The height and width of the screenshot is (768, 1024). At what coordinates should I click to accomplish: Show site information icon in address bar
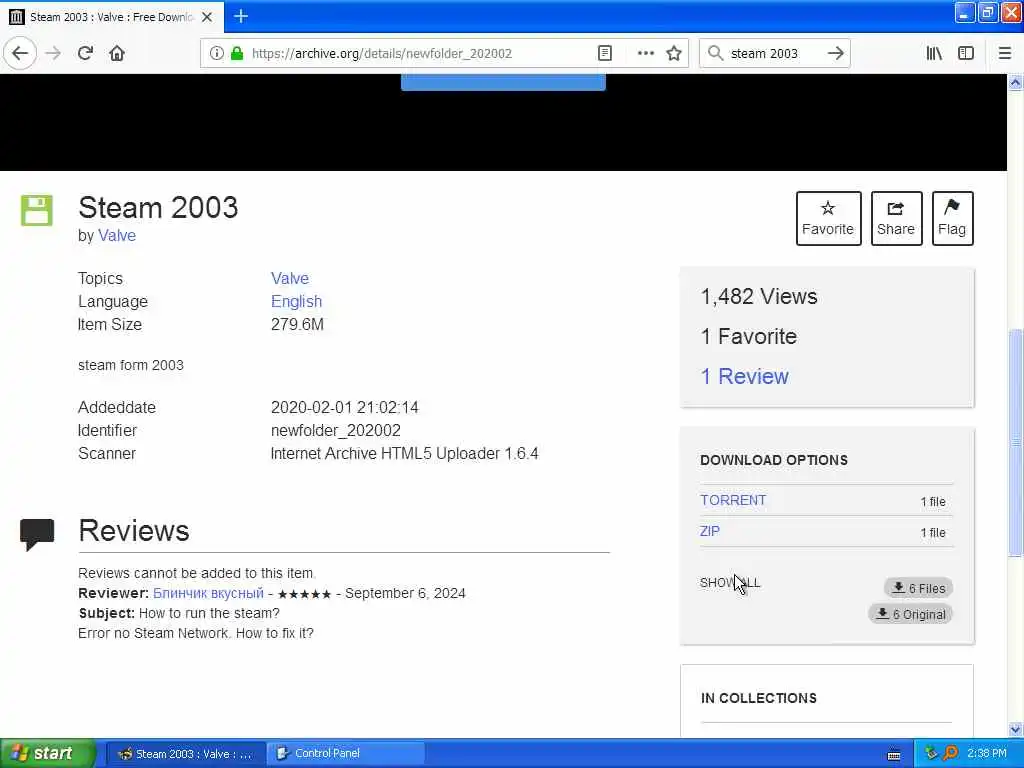[216, 53]
